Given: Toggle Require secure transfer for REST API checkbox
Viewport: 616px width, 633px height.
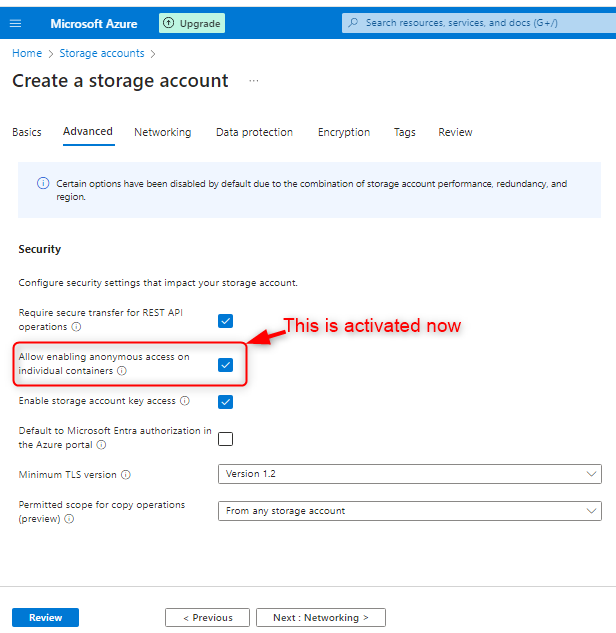Looking at the screenshot, I should point(226,321).
